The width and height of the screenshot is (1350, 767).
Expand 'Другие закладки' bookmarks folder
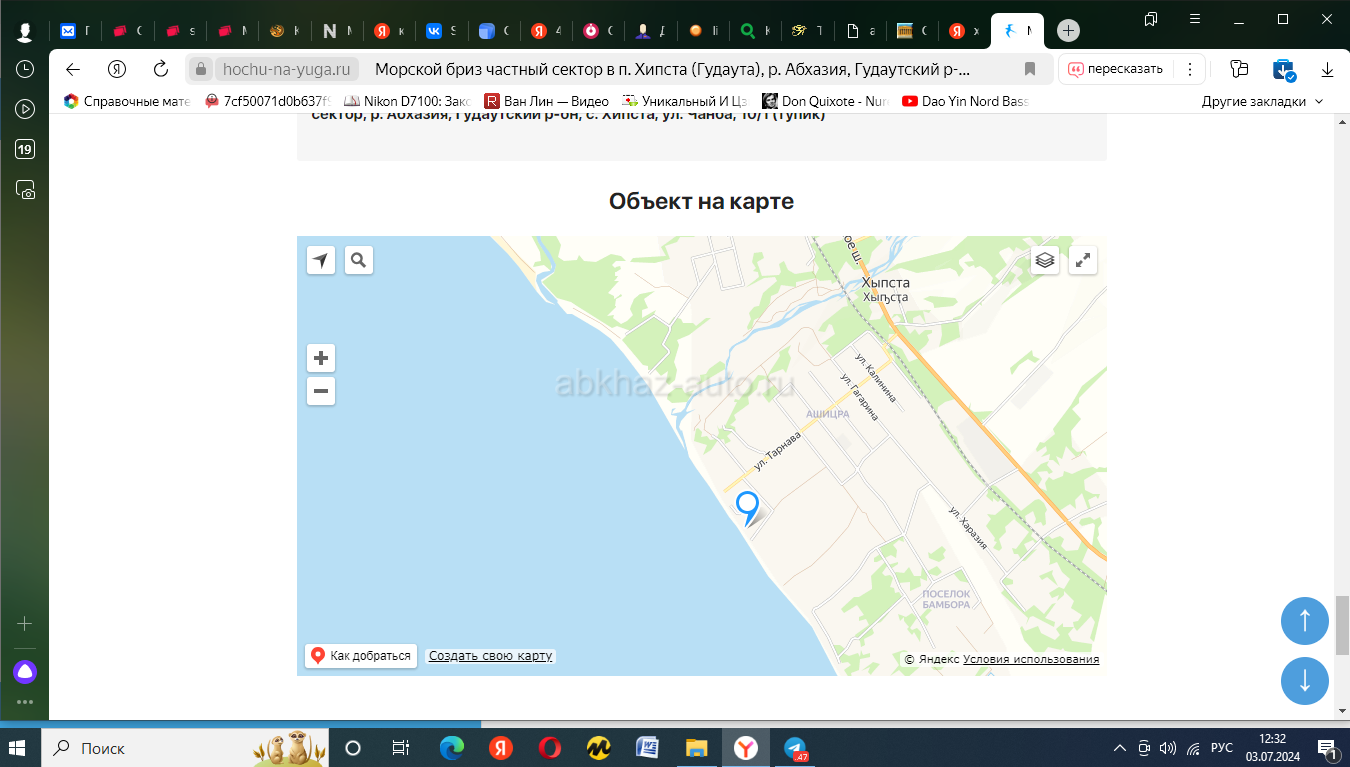(x=1262, y=101)
